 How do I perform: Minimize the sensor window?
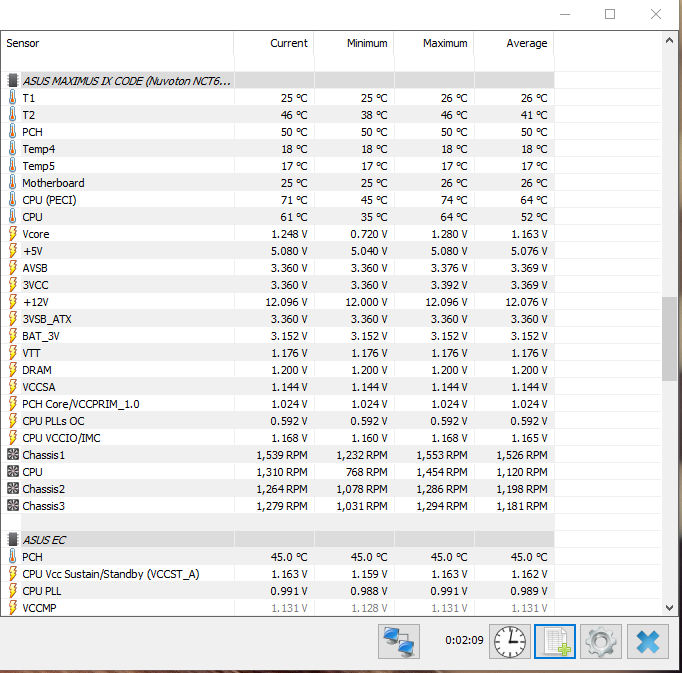[x=565, y=14]
